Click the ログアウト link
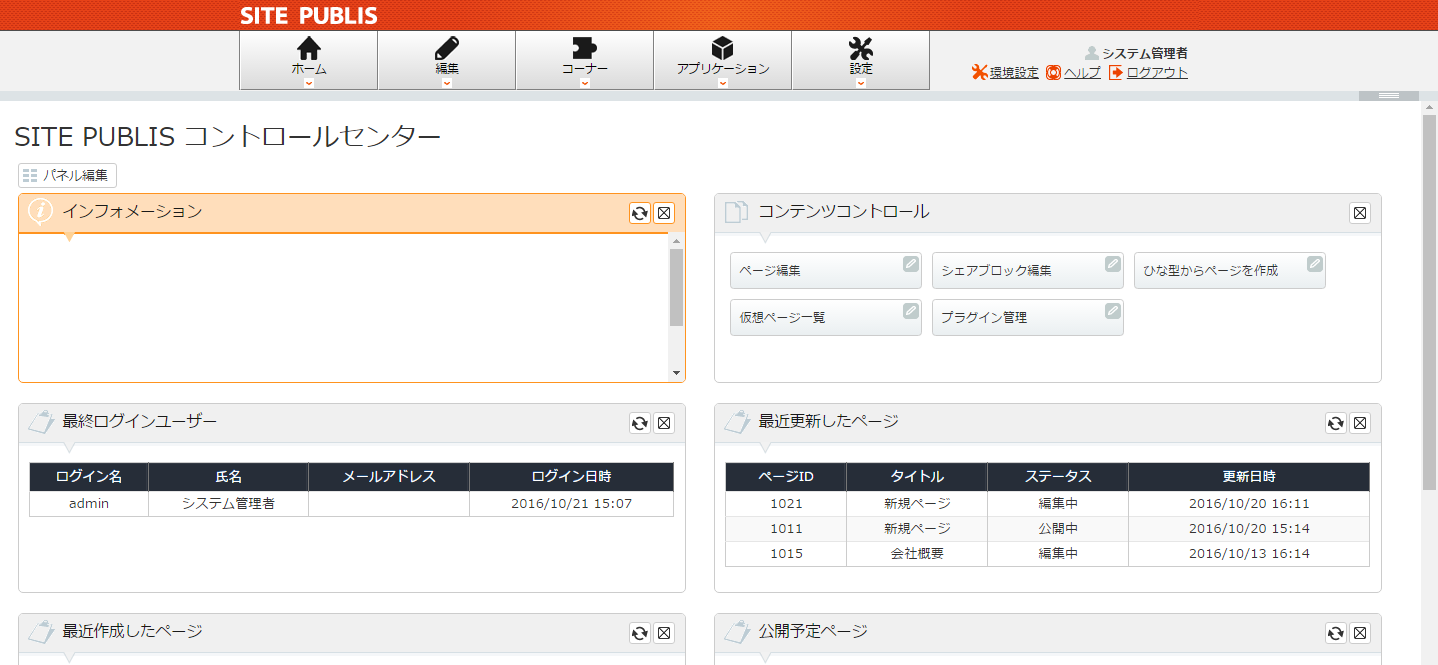1438x665 pixels. pyautogui.click(x=1157, y=73)
